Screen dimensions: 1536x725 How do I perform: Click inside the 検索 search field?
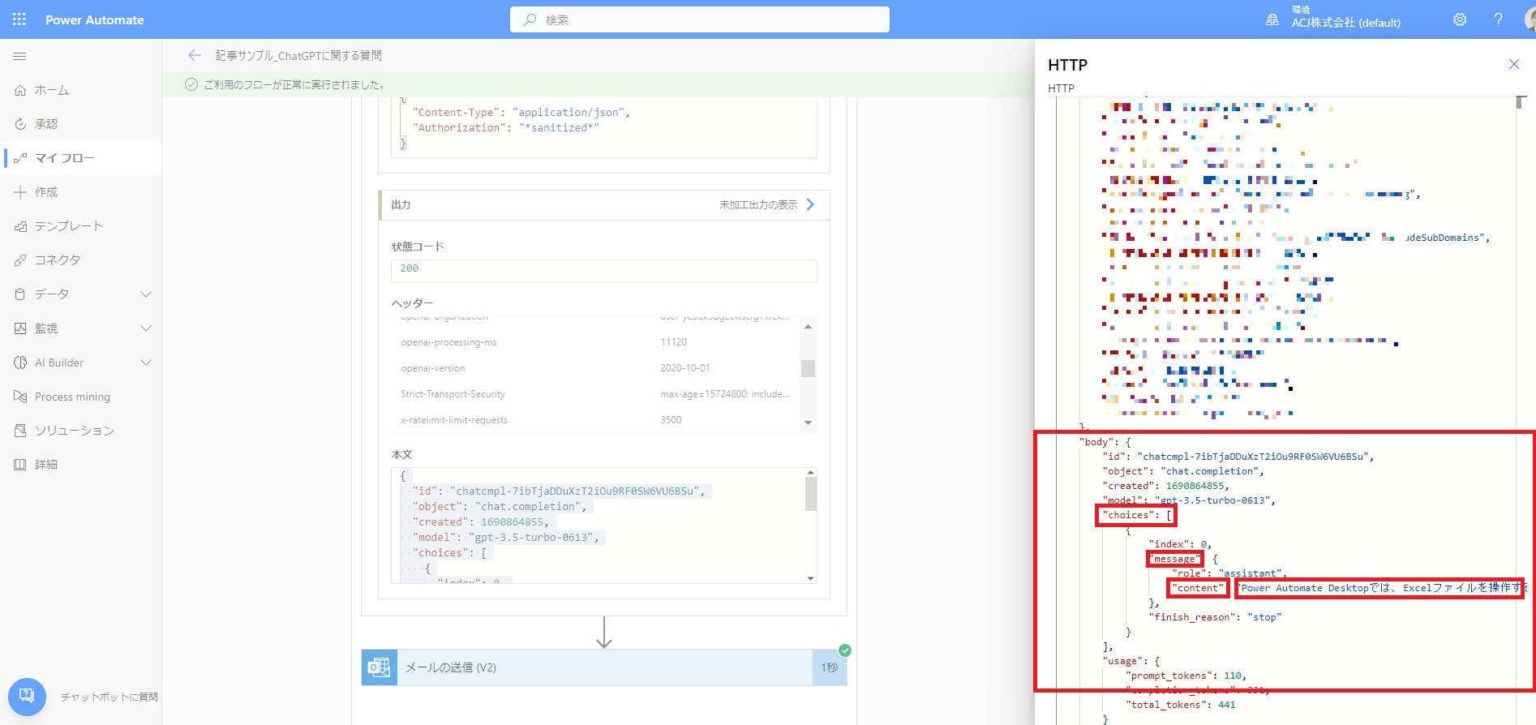700,19
